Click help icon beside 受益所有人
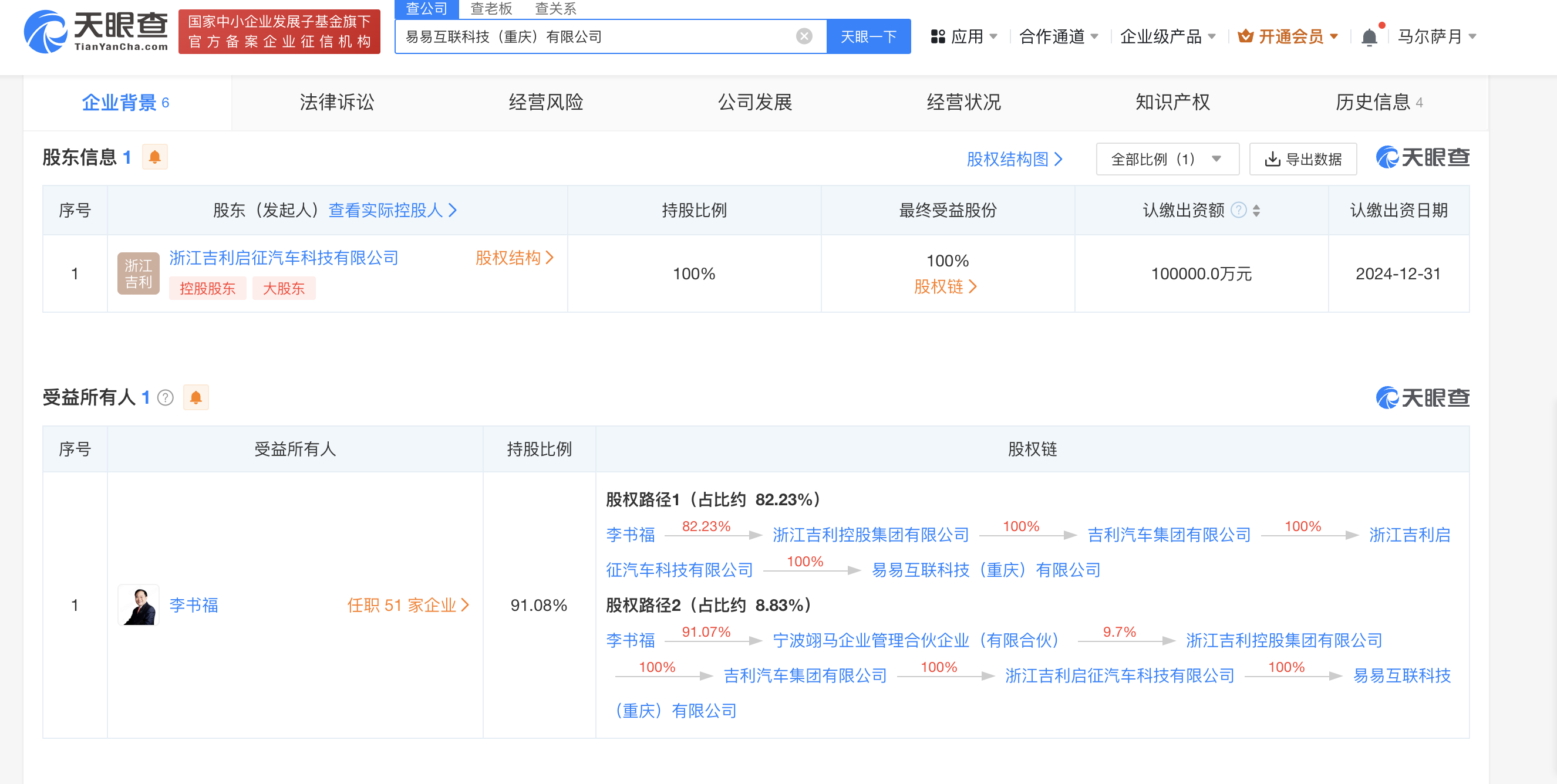The width and height of the screenshot is (1557, 784). pos(165,397)
